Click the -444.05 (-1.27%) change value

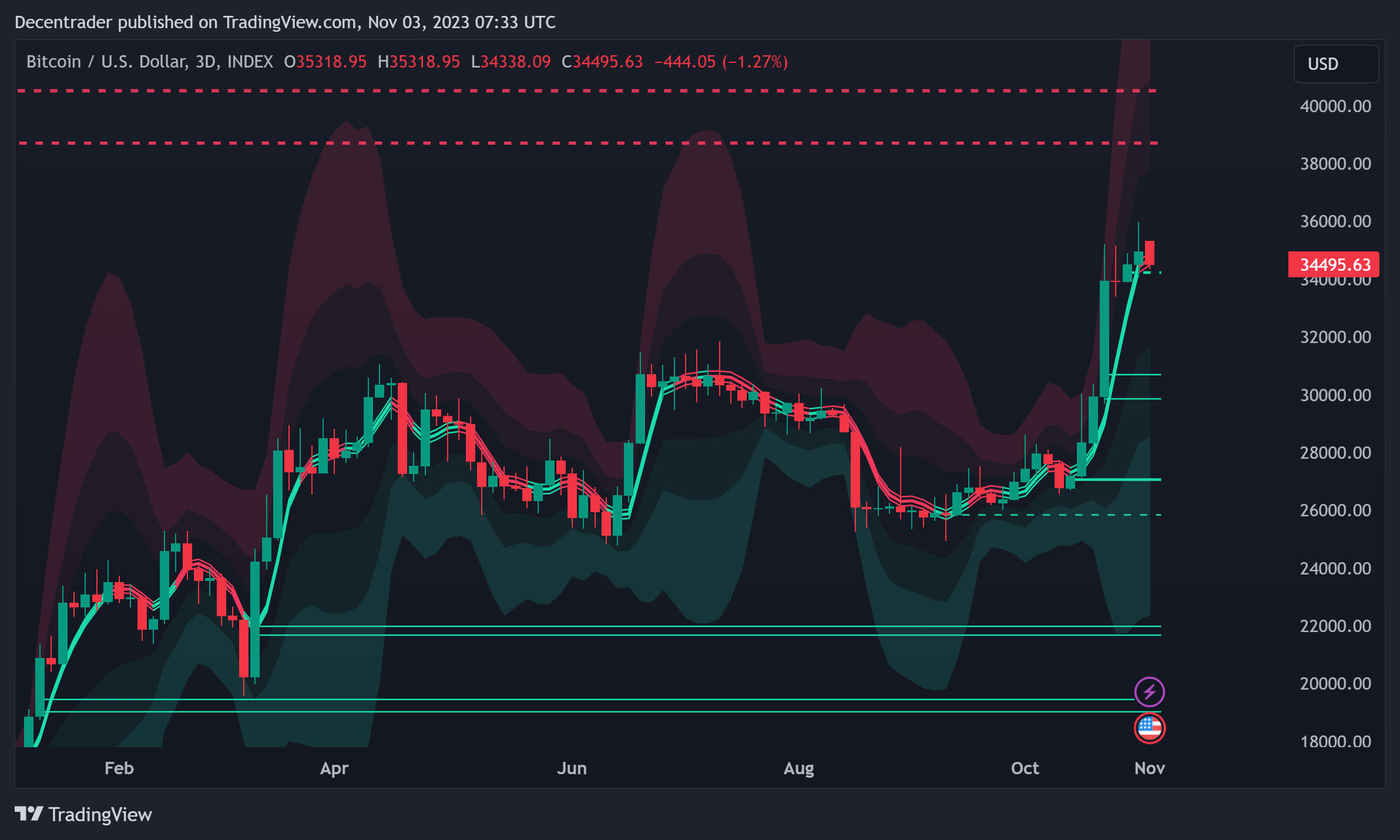coord(720,62)
